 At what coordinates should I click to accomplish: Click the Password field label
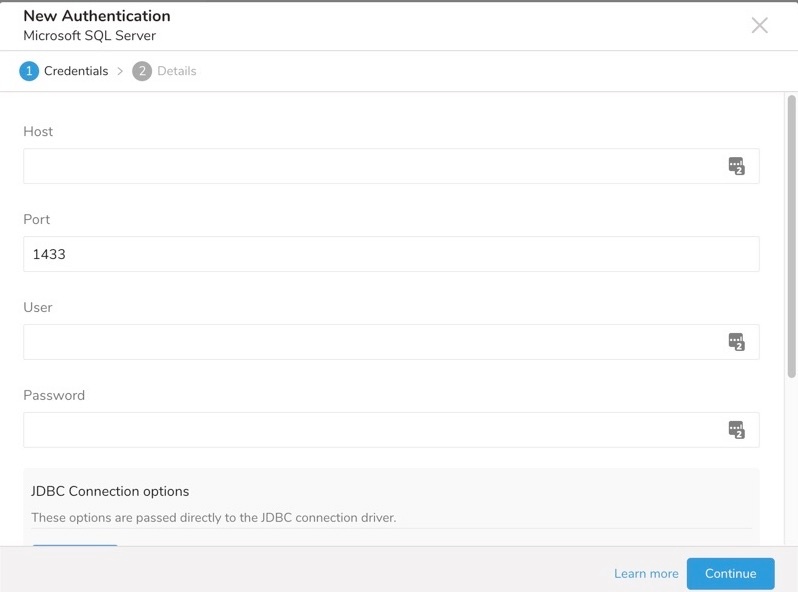[54, 395]
